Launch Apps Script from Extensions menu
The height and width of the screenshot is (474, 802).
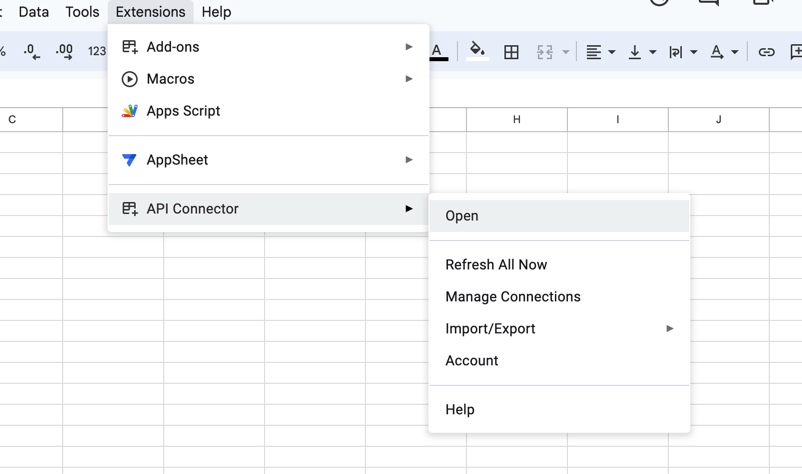pyautogui.click(x=269, y=111)
